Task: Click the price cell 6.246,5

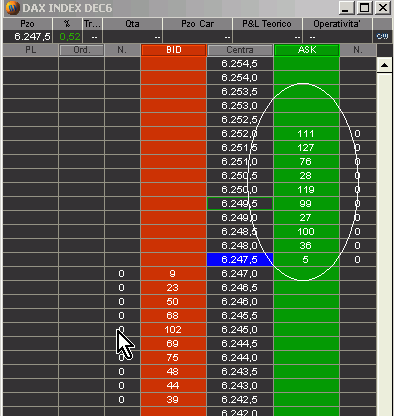Action: [240, 288]
